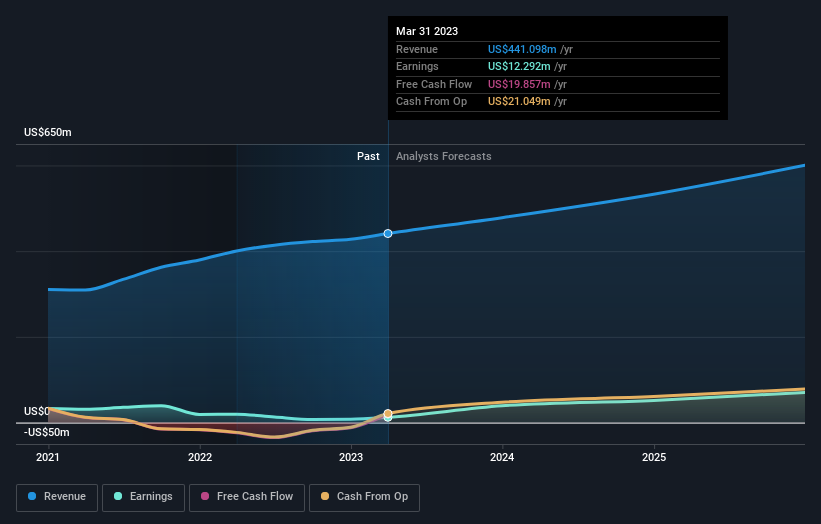This screenshot has width=821, height=524.
Task: Toggle the Earnings legend button
Action: (x=143, y=497)
